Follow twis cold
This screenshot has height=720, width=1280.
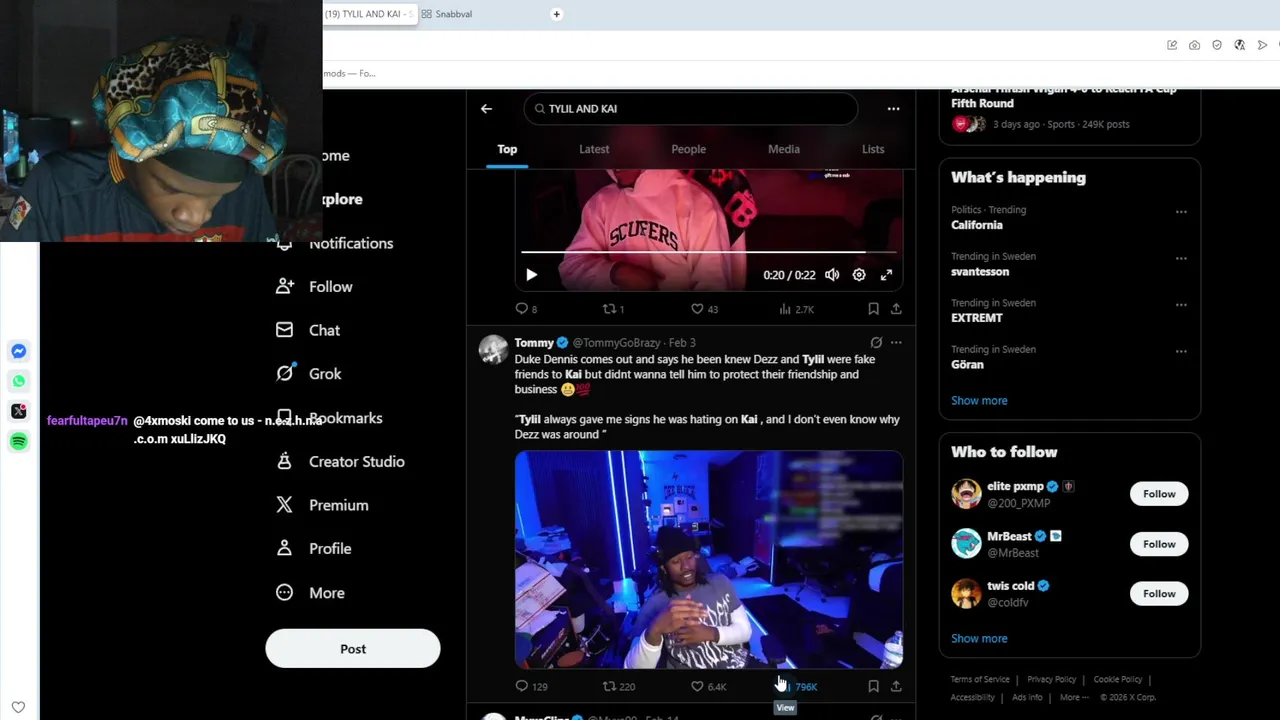point(1159,594)
